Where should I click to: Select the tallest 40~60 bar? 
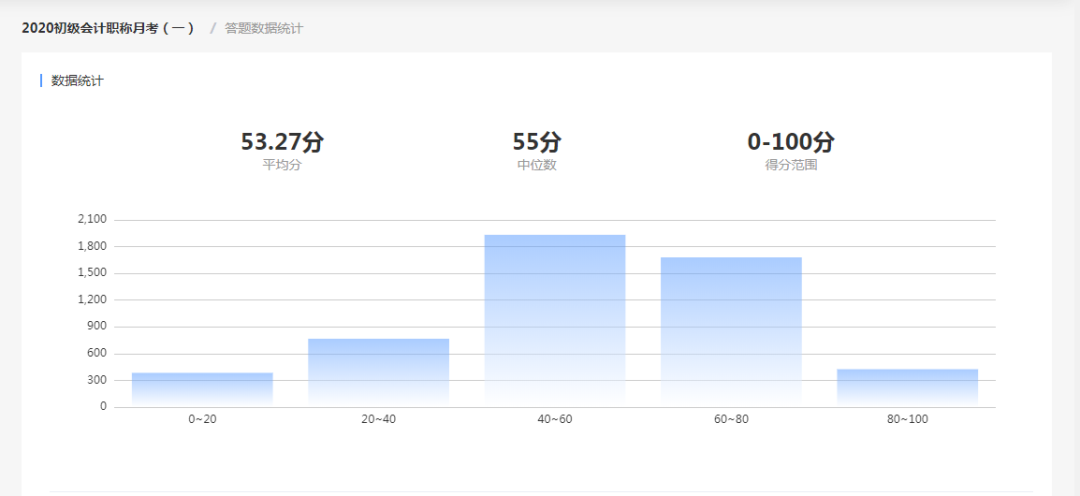point(555,320)
